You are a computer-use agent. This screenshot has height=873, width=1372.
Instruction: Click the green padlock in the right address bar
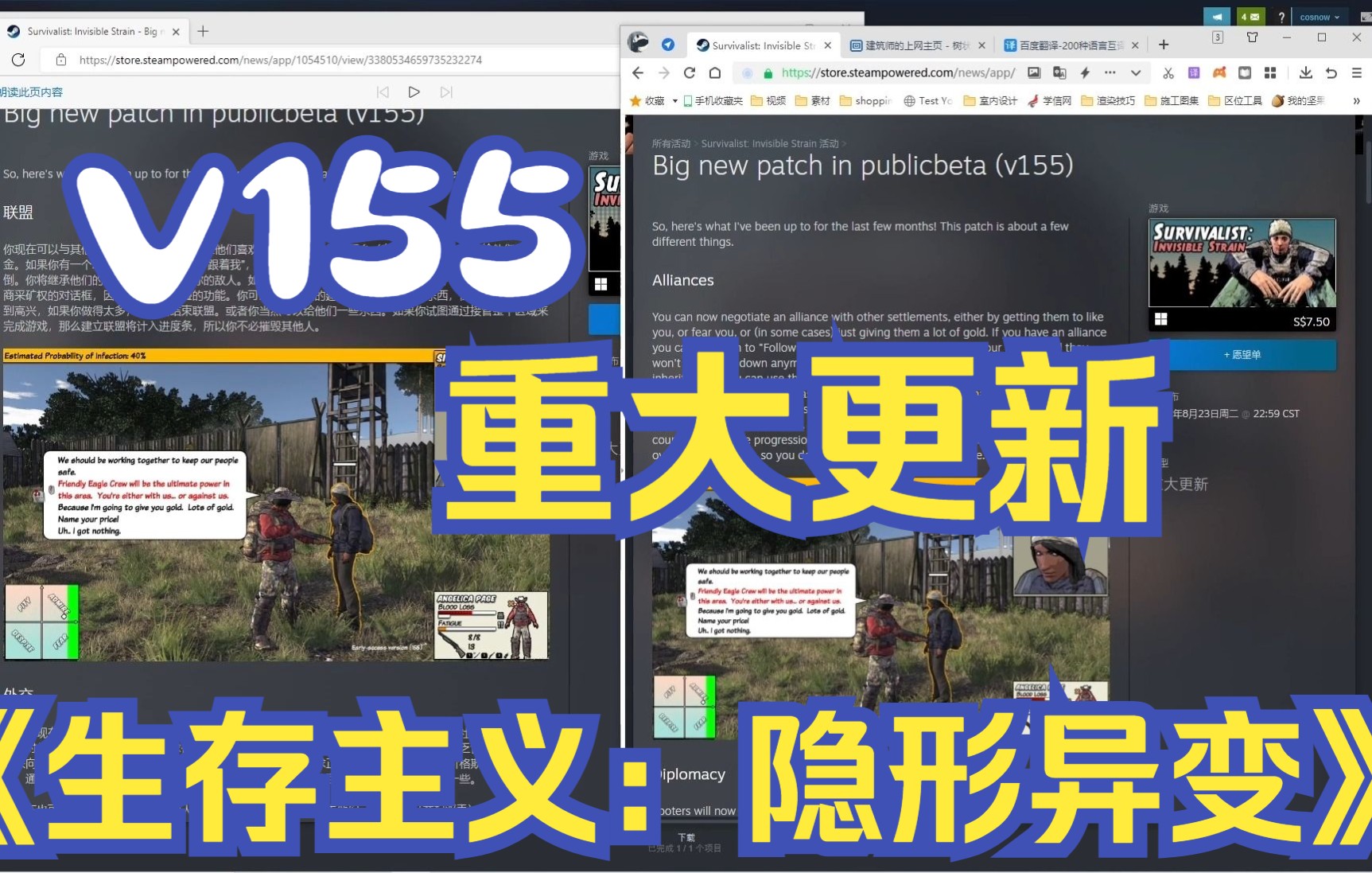[768, 73]
